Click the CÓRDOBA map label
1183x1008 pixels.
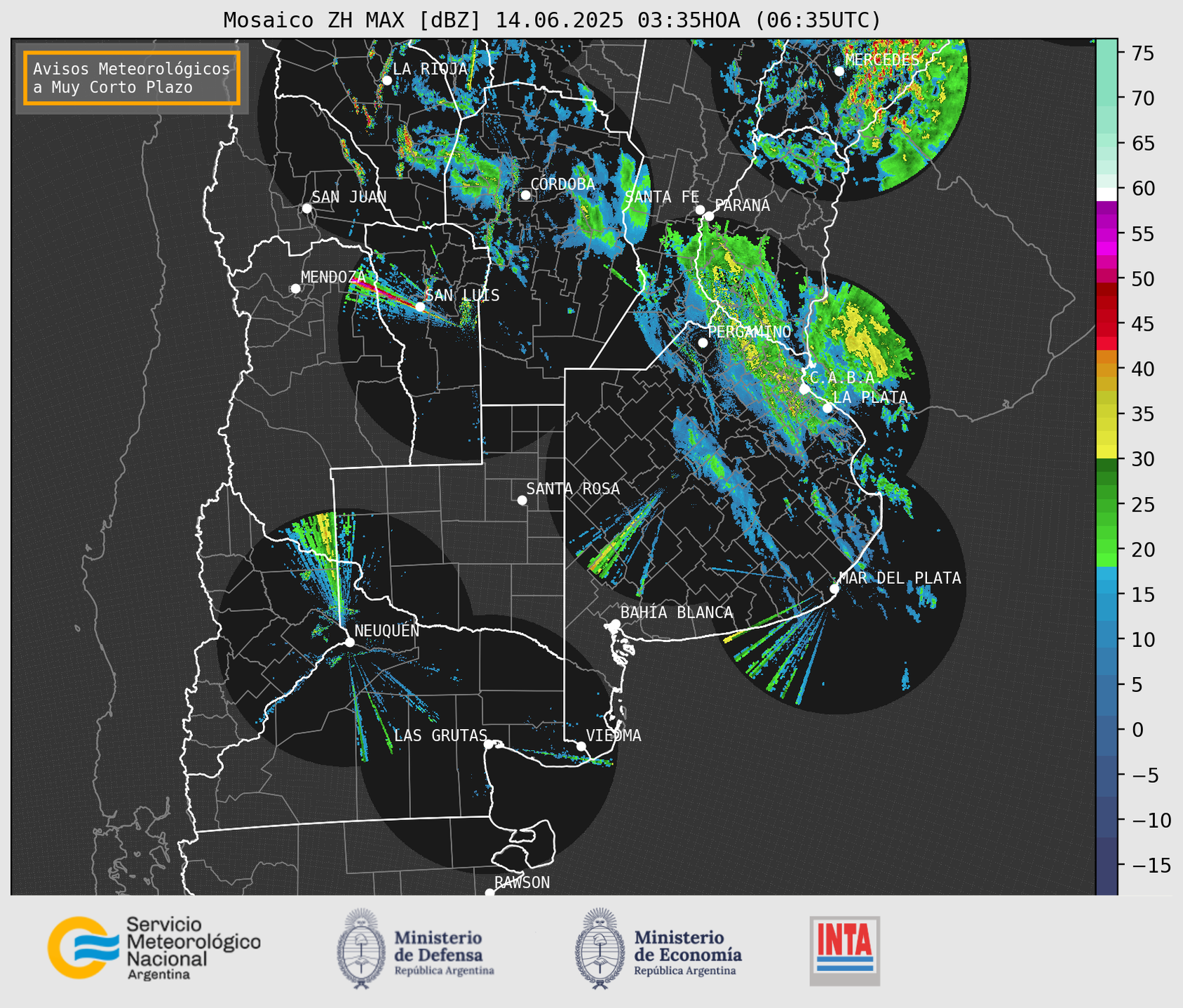[562, 184]
